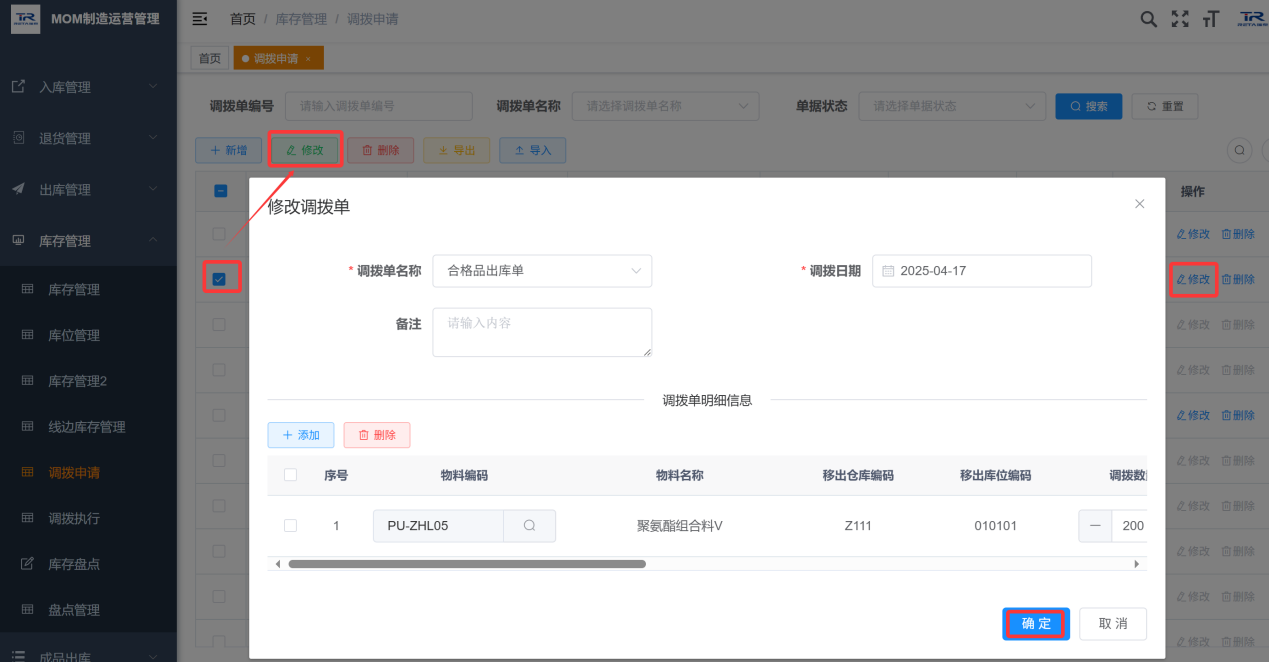Expand 入库管理 using its chevron
Viewport: 1269px width, 662px height.
(153, 86)
